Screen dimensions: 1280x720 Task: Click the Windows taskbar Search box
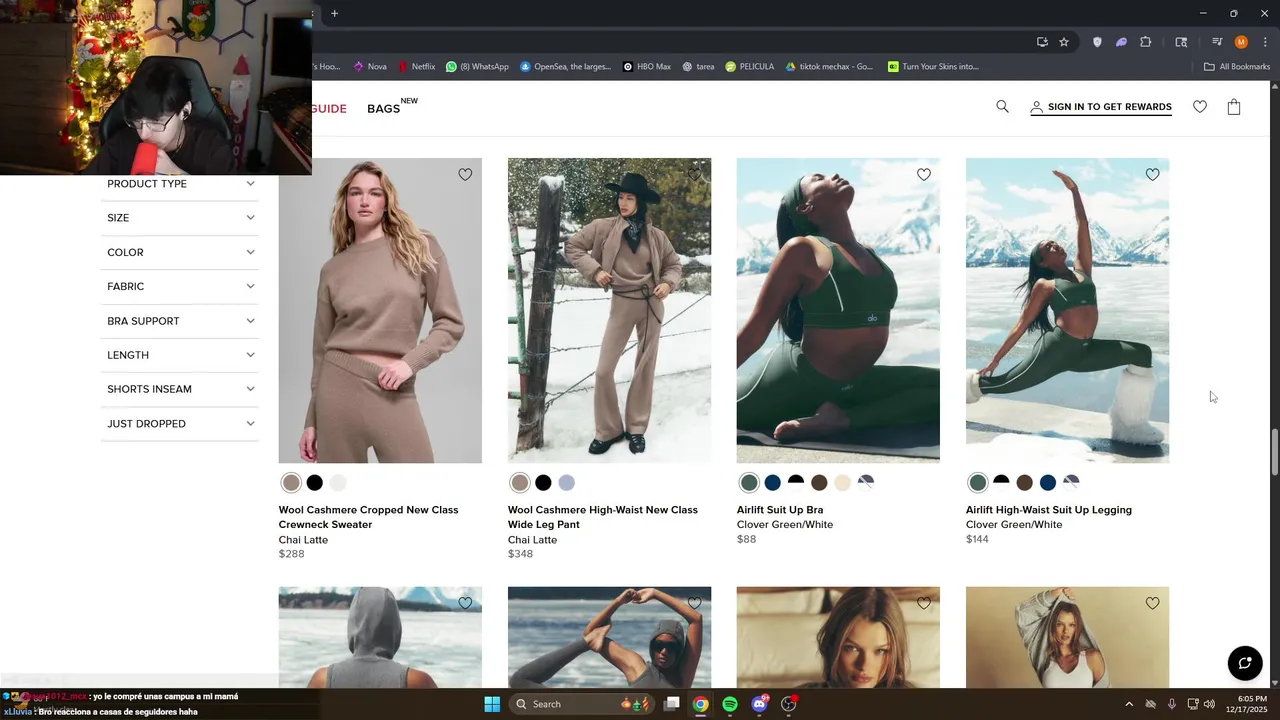pos(582,704)
